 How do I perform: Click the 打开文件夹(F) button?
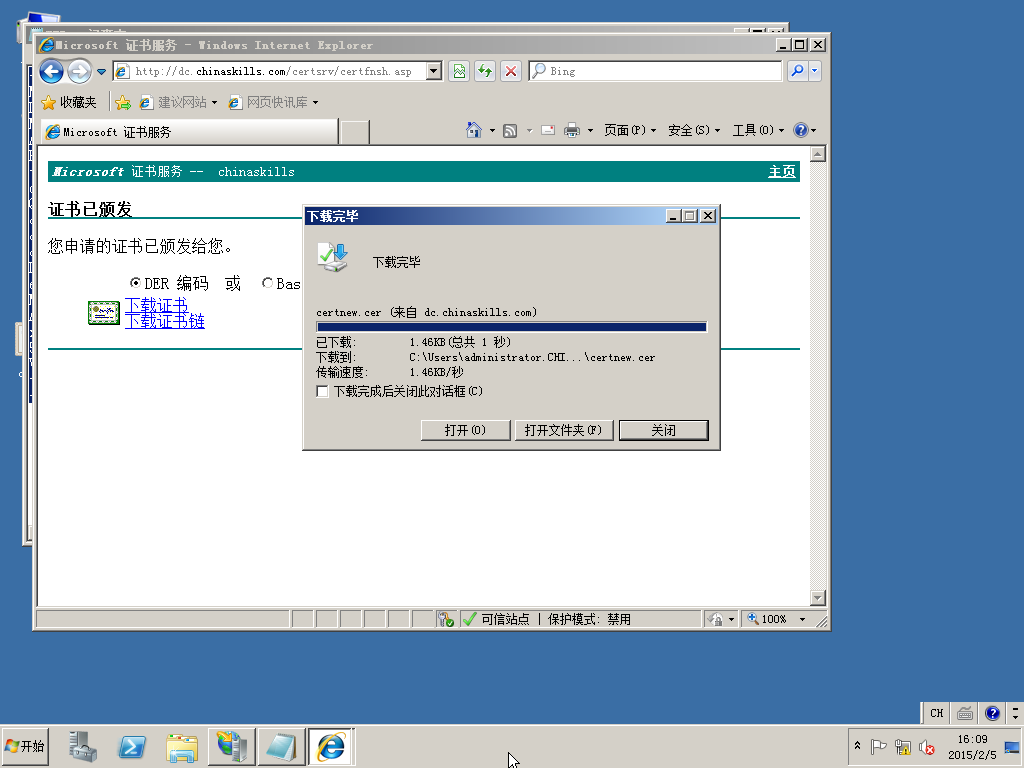coord(564,430)
